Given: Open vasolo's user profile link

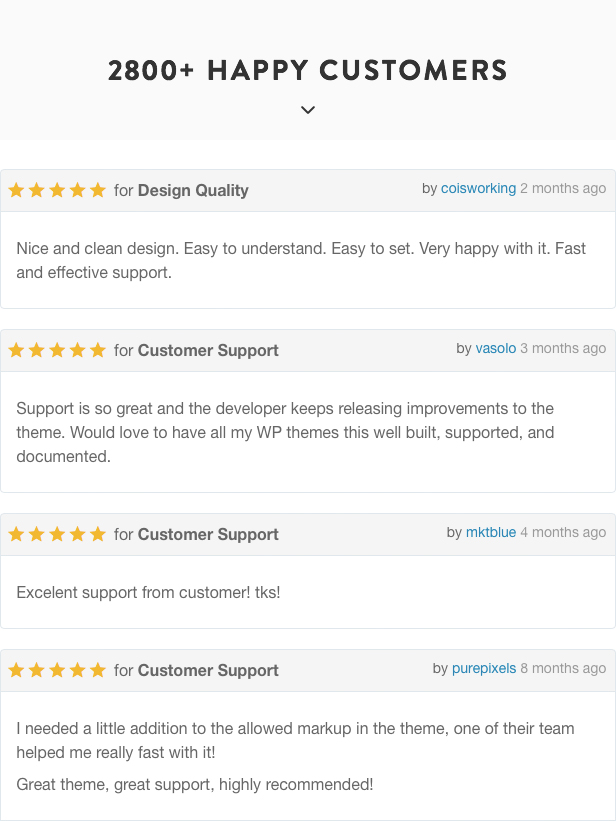Looking at the screenshot, I should 496,348.
